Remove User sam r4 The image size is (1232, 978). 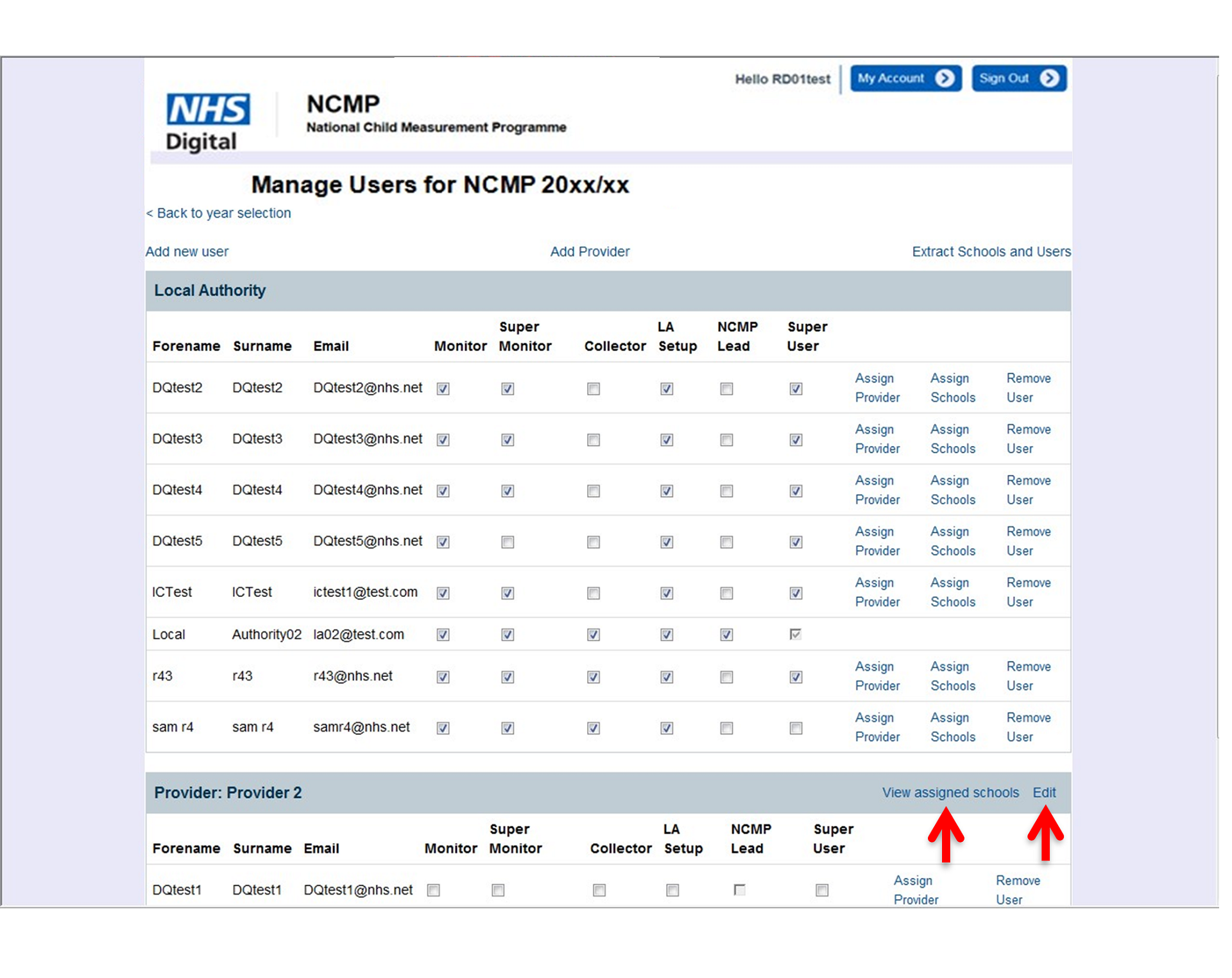[1029, 728]
